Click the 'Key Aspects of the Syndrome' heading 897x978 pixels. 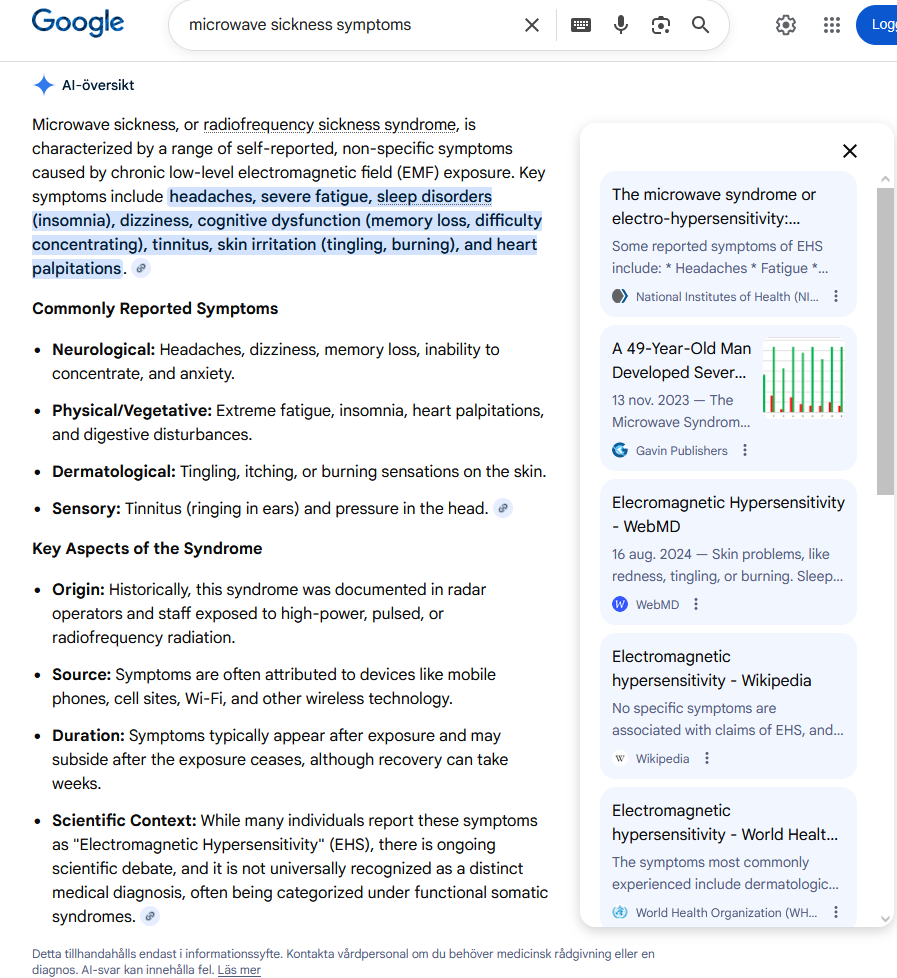[147, 549]
